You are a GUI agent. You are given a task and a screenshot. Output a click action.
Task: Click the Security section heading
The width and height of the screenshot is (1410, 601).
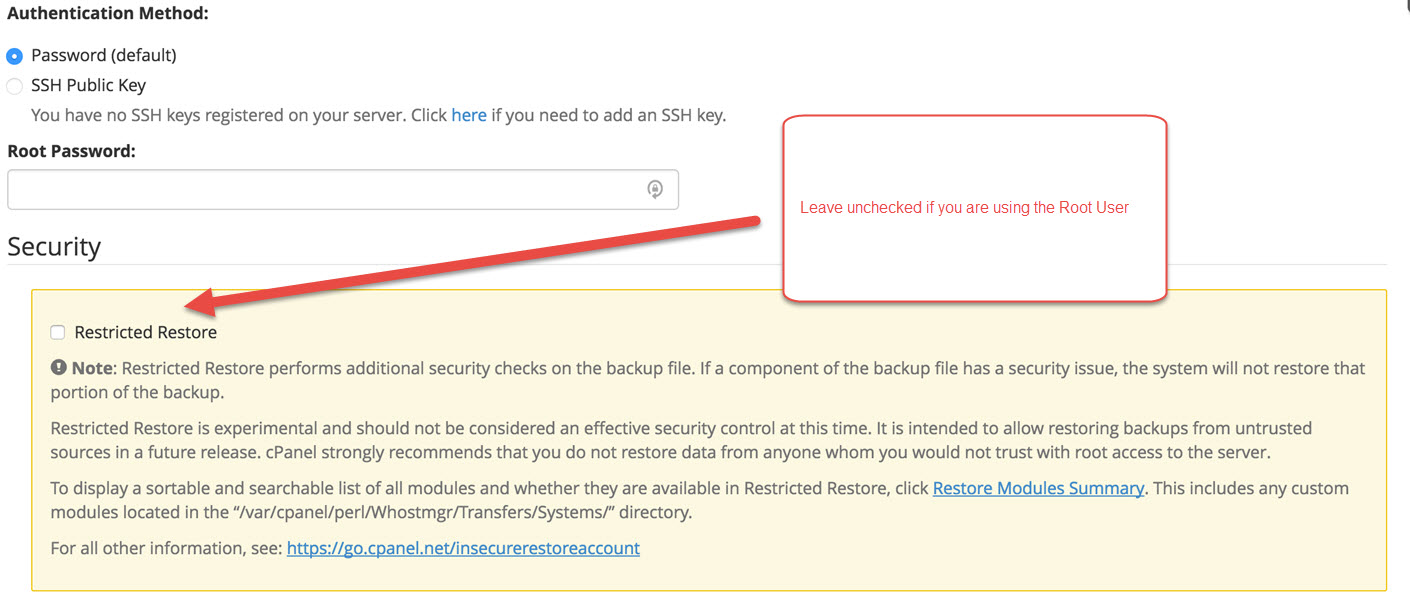click(54, 246)
